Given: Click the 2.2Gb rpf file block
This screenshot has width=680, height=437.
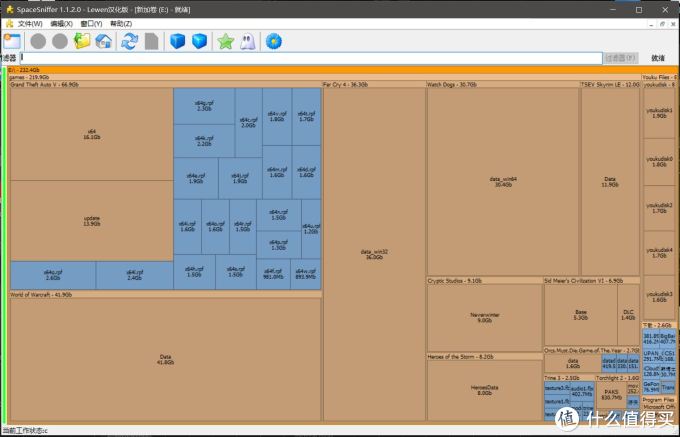Looking at the screenshot, I should point(204,141).
